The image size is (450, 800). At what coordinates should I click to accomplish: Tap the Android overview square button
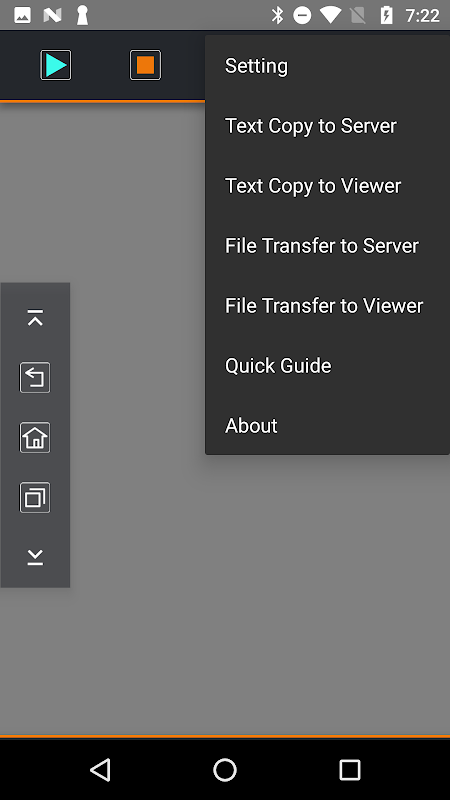(x=350, y=769)
